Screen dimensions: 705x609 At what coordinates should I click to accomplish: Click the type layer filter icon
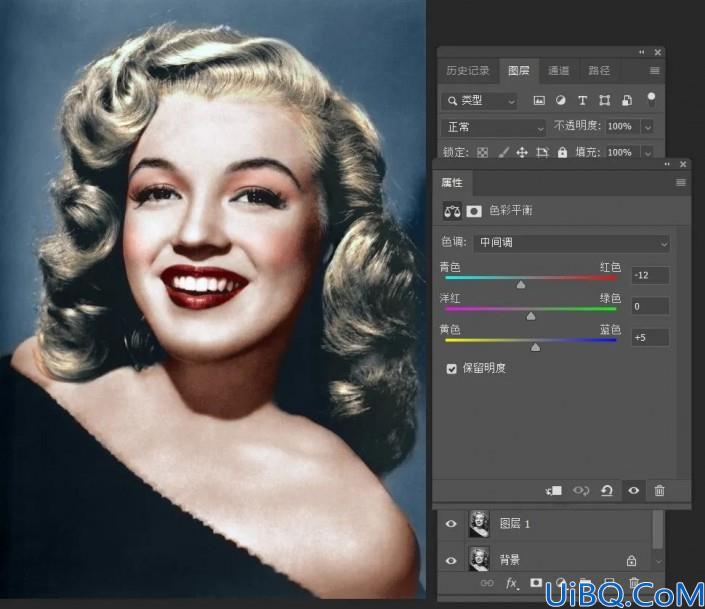pos(582,101)
